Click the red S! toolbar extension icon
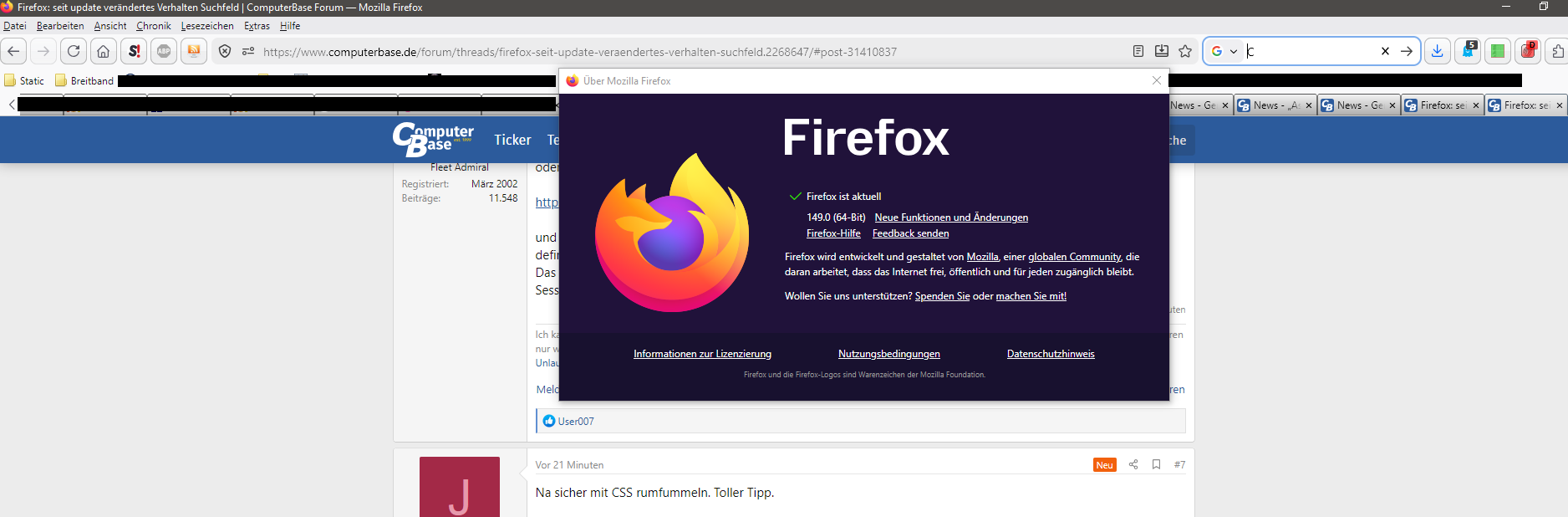 [134, 51]
